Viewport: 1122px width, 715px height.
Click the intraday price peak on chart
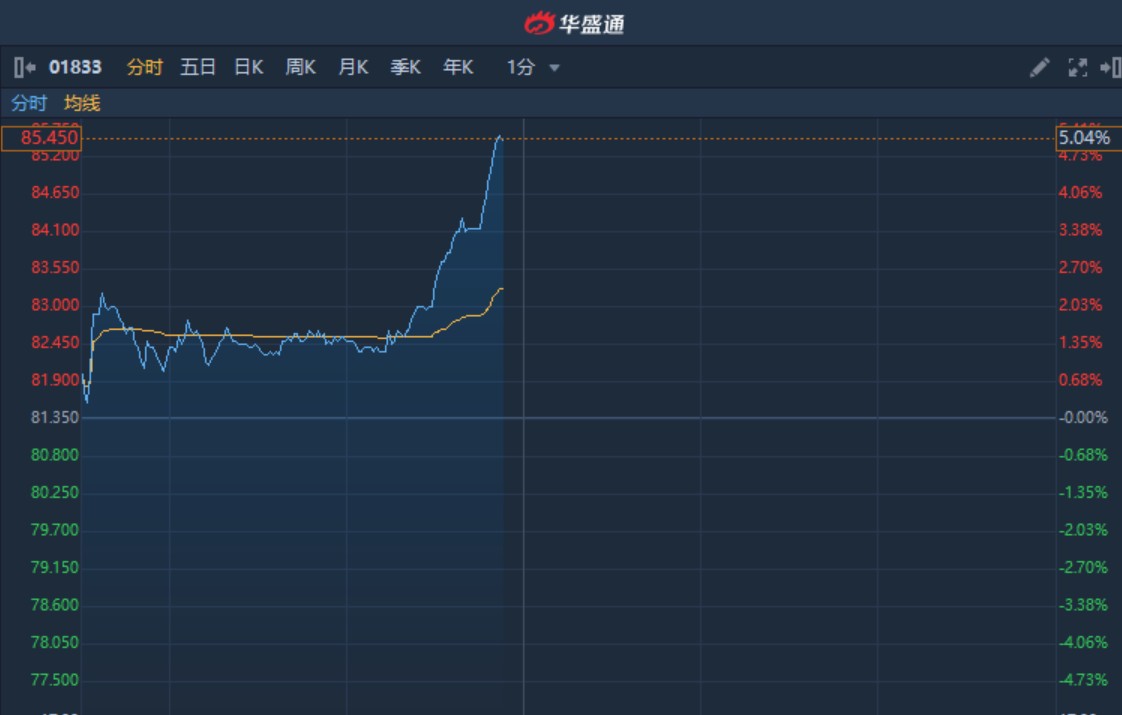(499, 136)
